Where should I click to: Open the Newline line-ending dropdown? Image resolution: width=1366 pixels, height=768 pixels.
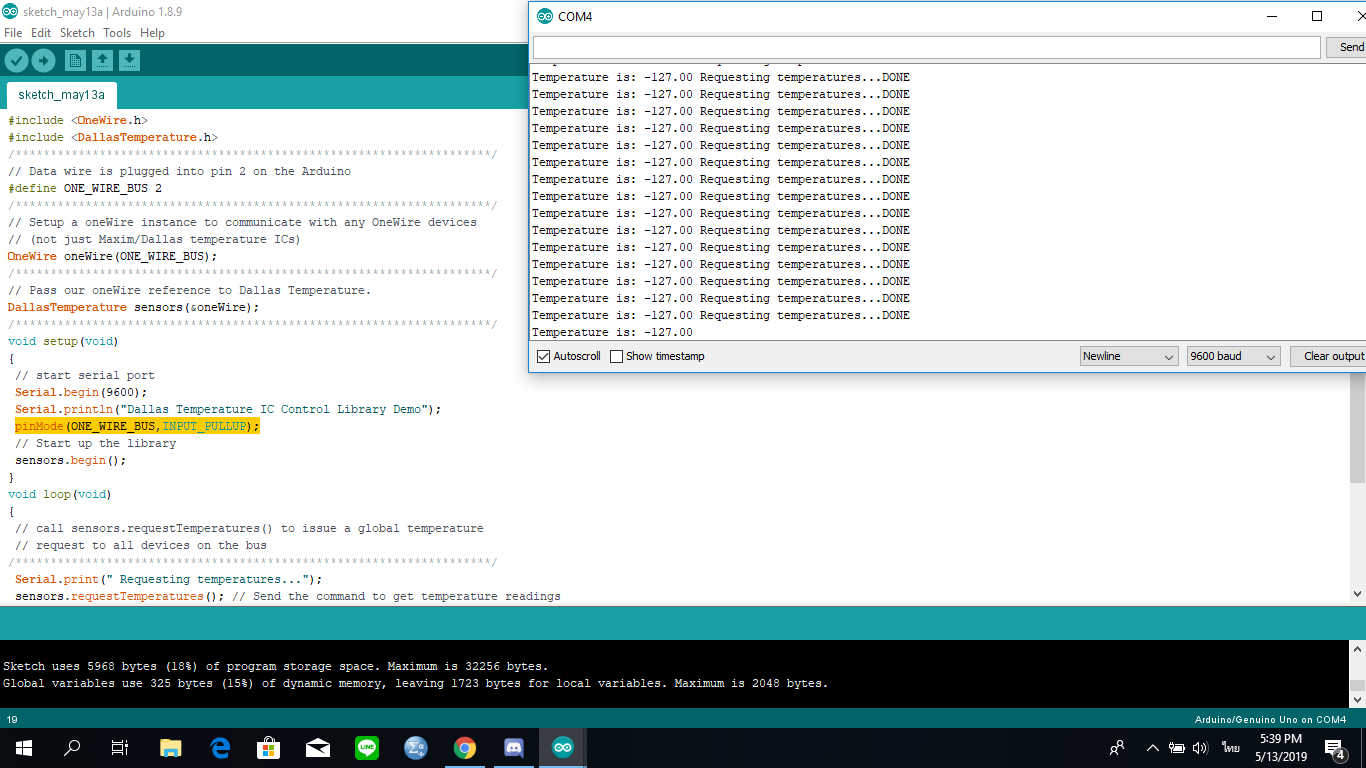(x=1129, y=356)
